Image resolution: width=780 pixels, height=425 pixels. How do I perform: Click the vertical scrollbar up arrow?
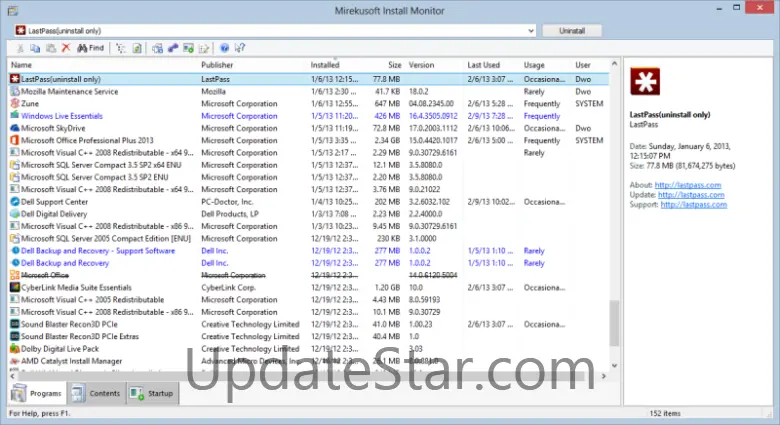tap(614, 64)
